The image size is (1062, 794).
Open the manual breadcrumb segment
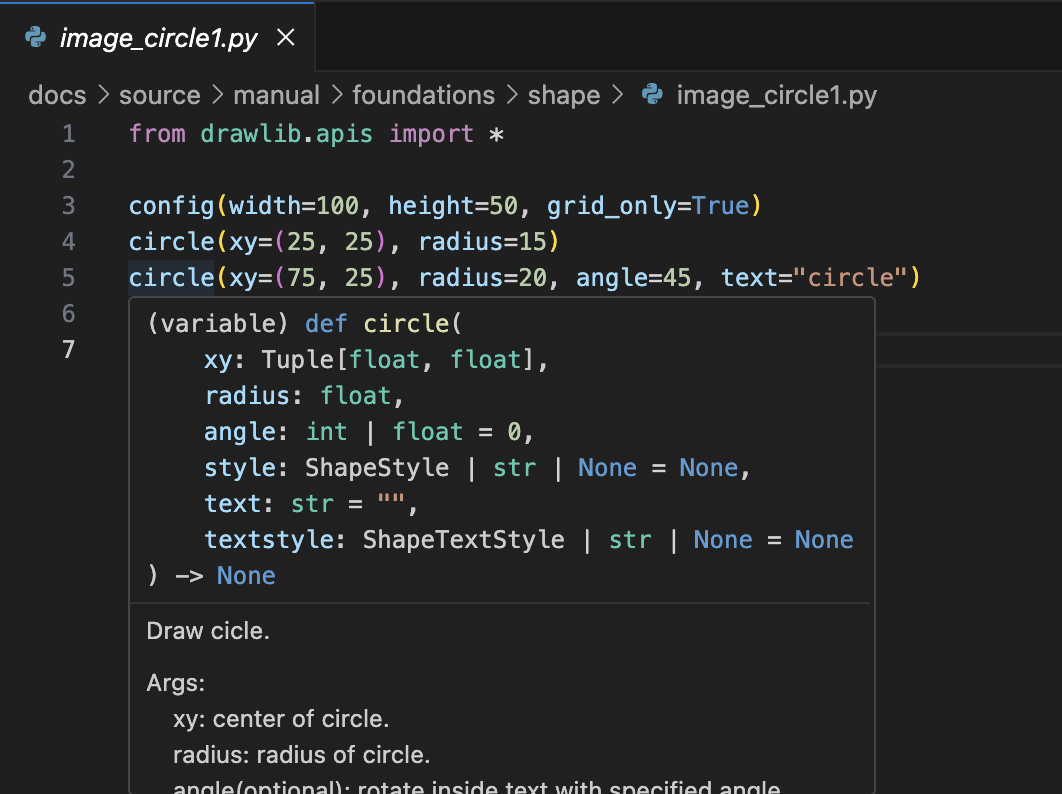tap(276, 95)
